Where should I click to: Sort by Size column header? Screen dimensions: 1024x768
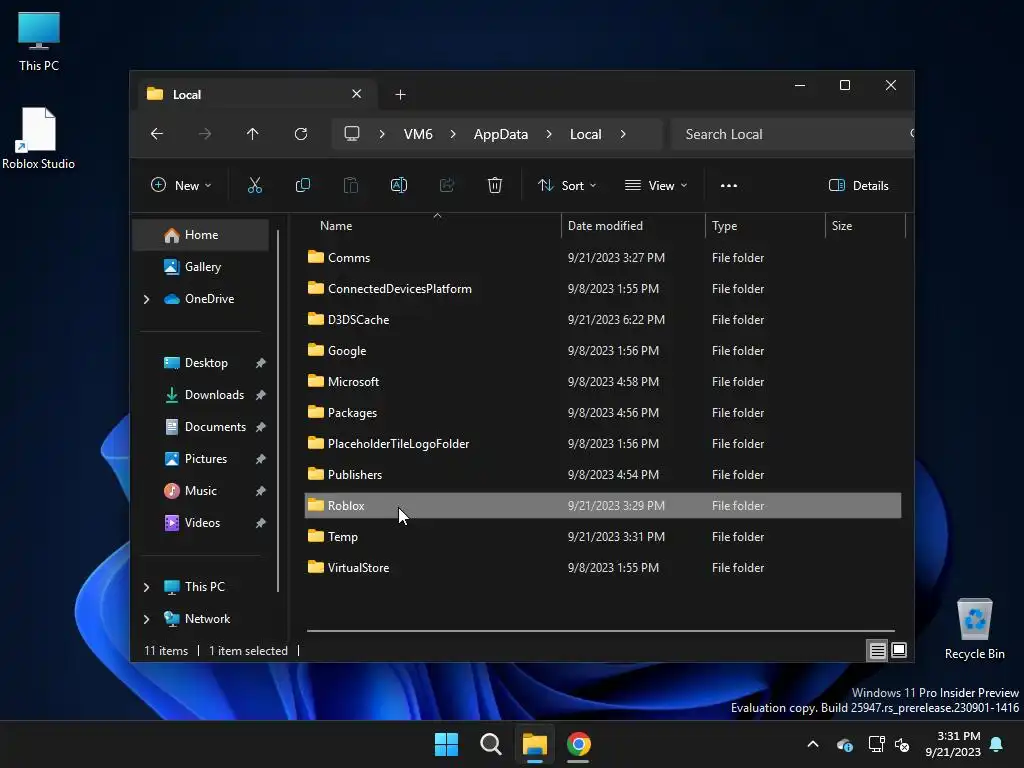point(865,226)
